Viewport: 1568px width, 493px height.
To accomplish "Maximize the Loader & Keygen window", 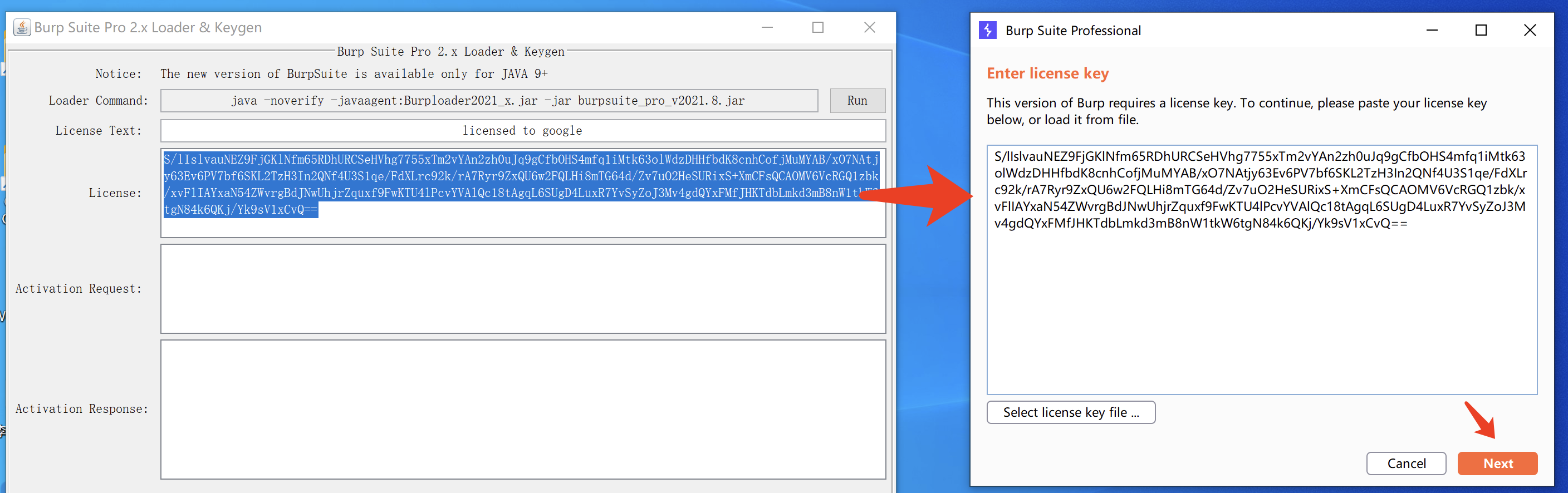I will point(818,27).
